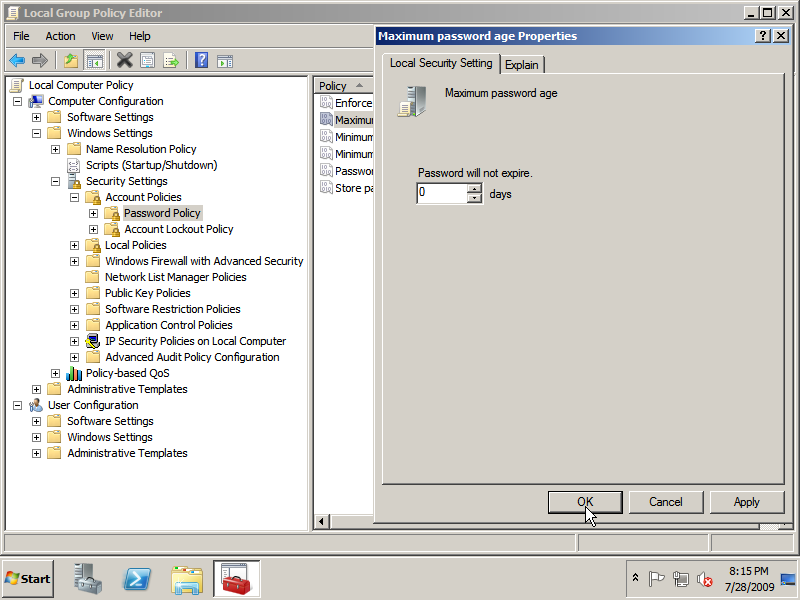
Task: Click the dialog's question-mark help button
Action: (762, 36)
